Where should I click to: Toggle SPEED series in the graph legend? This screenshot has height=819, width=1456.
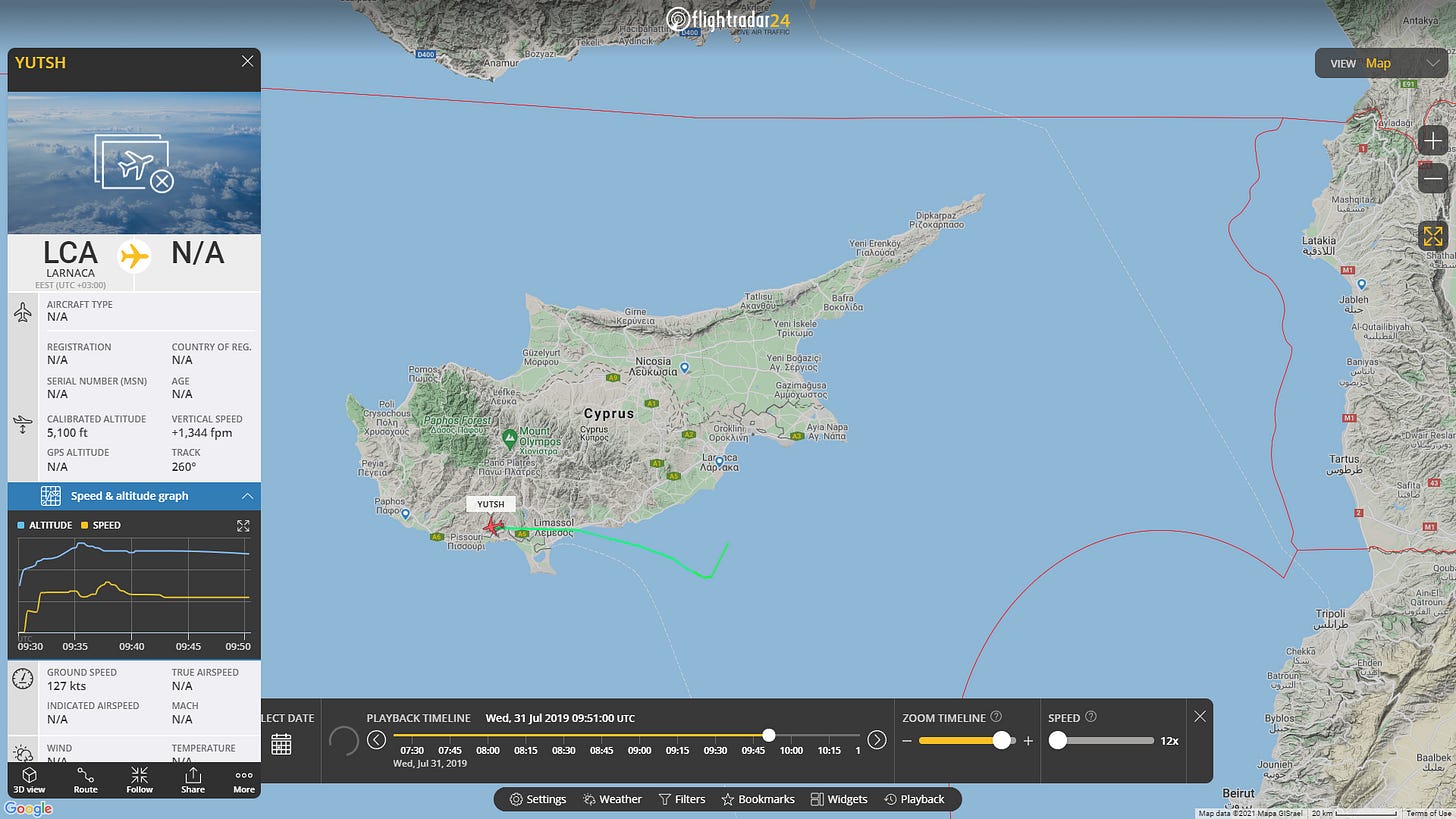pos(100,525)
